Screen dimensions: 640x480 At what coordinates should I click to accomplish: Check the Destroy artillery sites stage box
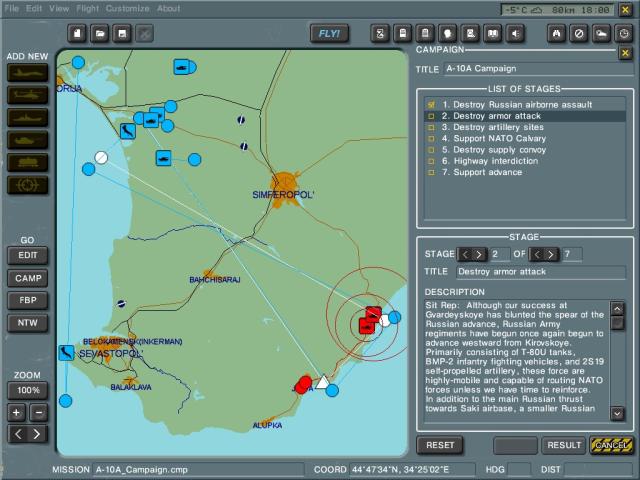pyautogui.click(x=431, y=127)
